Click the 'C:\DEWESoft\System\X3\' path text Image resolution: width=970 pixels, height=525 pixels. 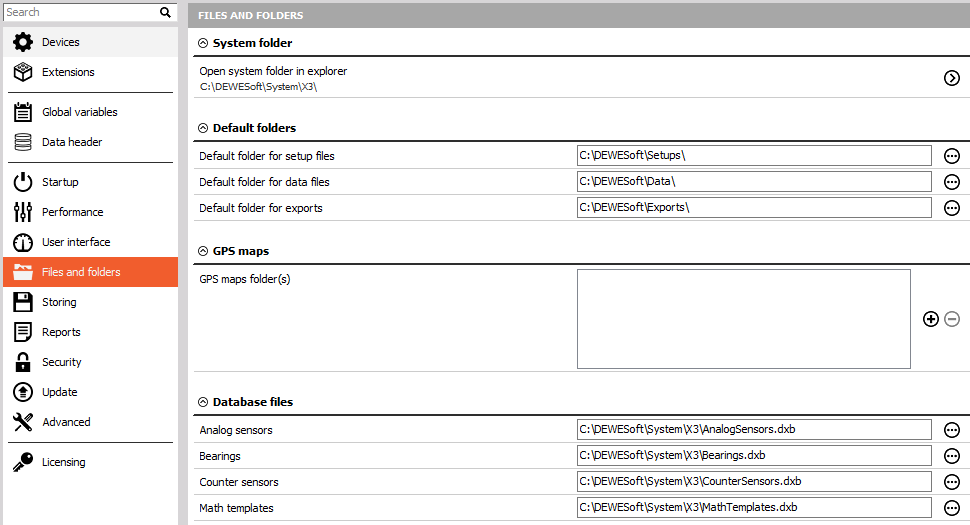258,87
